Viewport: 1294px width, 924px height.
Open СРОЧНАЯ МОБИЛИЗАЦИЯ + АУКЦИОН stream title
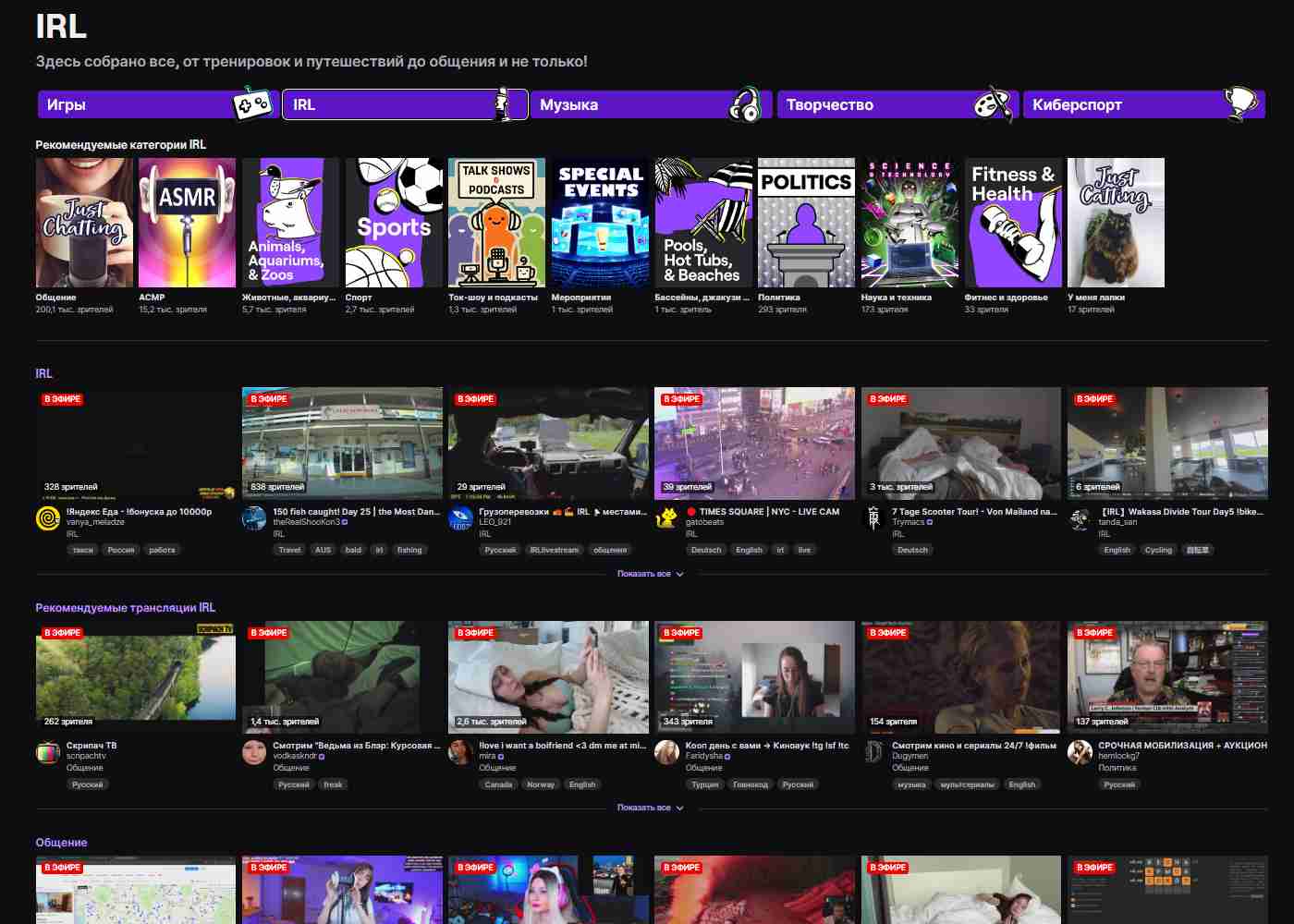tap(1182, 745)
